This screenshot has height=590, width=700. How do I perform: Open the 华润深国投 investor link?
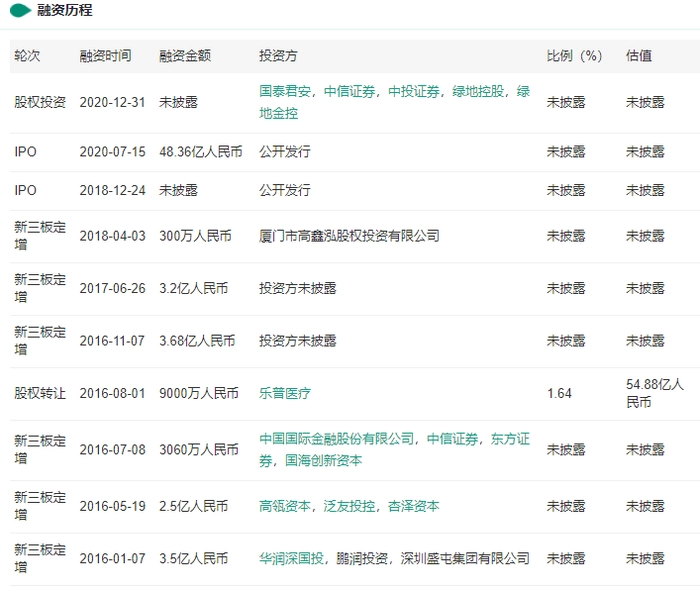(291, 558)
